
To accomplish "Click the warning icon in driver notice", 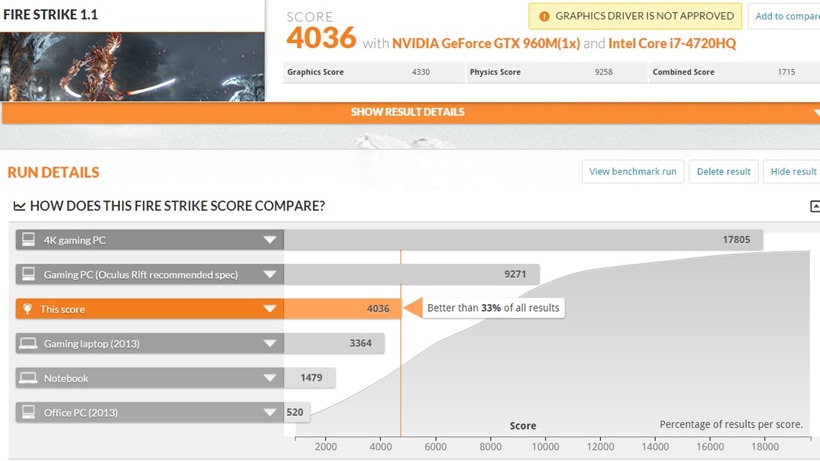I will click(544, 16).
